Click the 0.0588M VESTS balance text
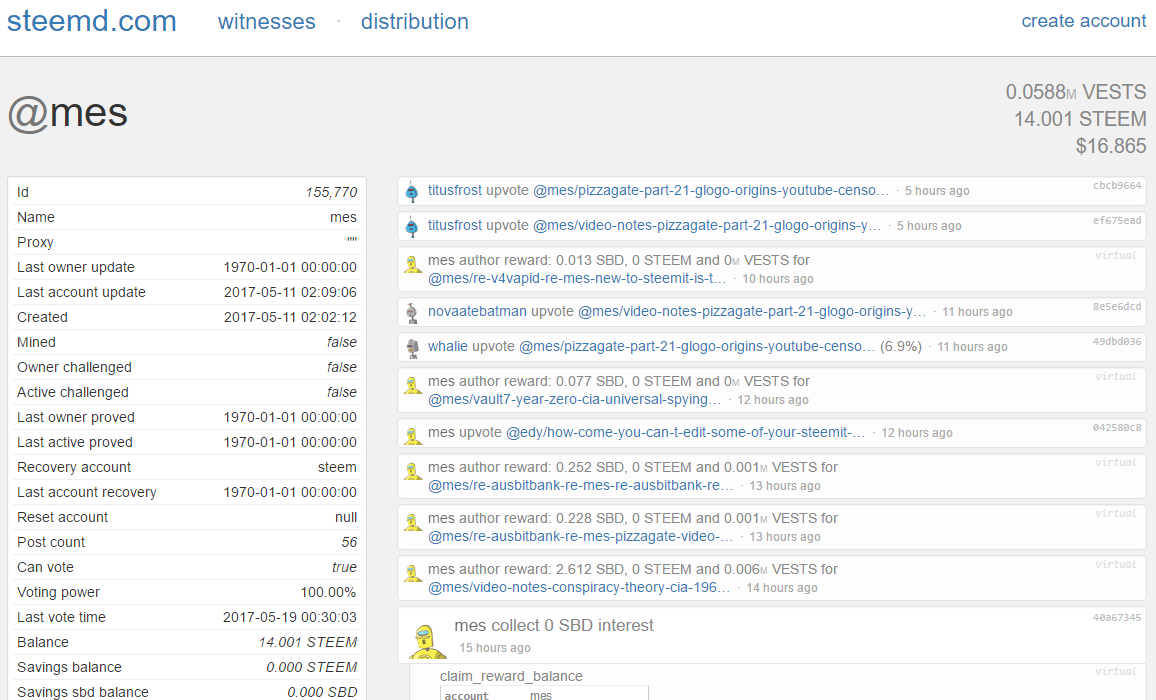 1076,92
